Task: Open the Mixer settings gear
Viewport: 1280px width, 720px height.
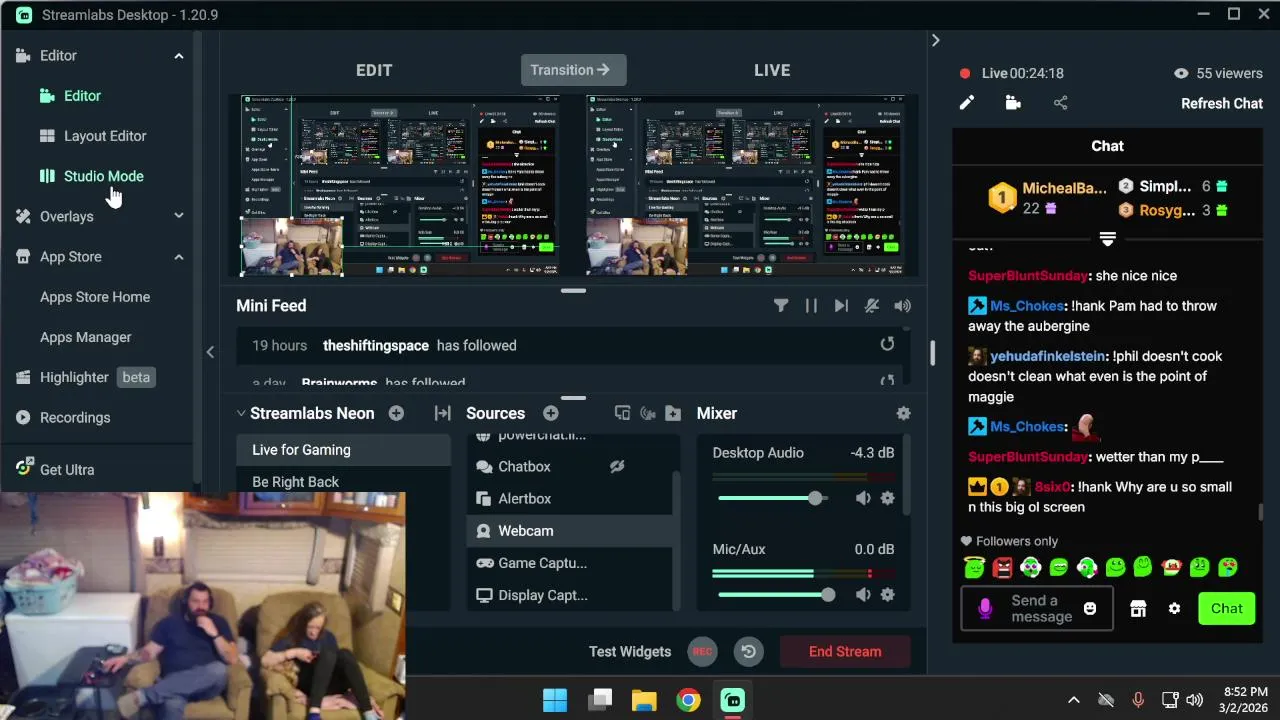Action: coord(904,413)
